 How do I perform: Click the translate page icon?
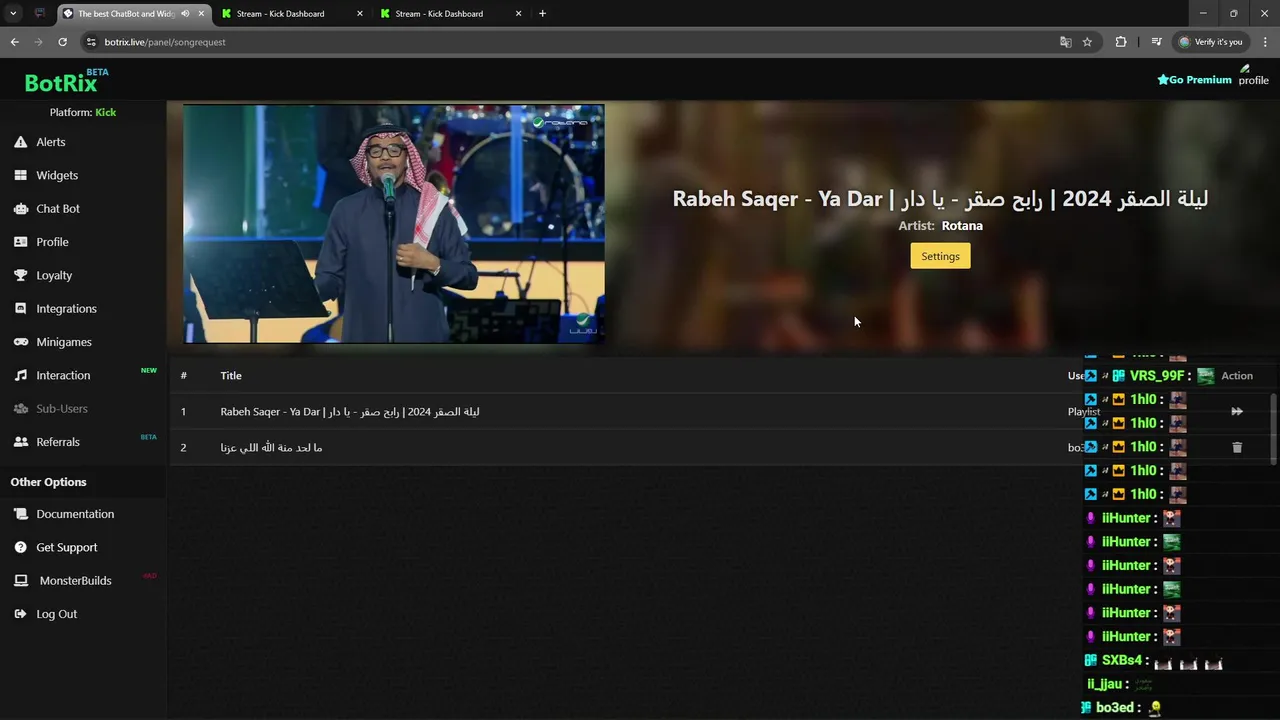[1065, 42]
